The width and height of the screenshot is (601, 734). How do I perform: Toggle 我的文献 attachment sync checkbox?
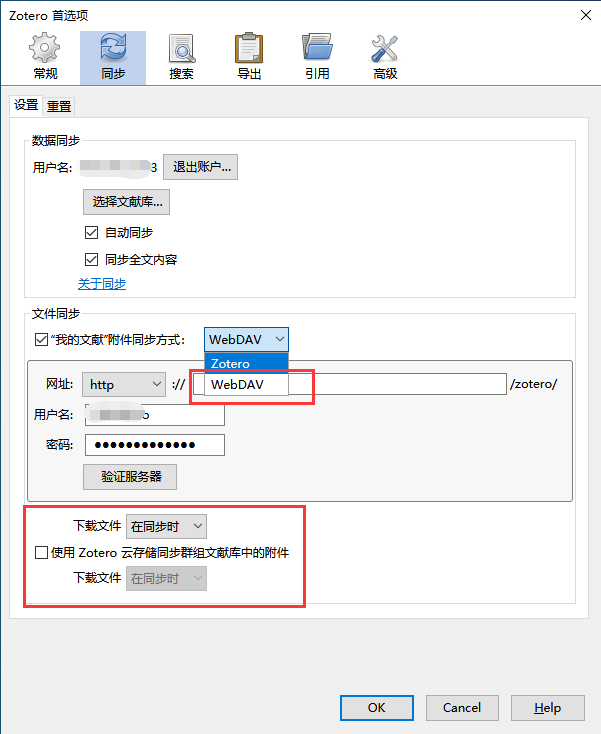click(x=41, y=339)
